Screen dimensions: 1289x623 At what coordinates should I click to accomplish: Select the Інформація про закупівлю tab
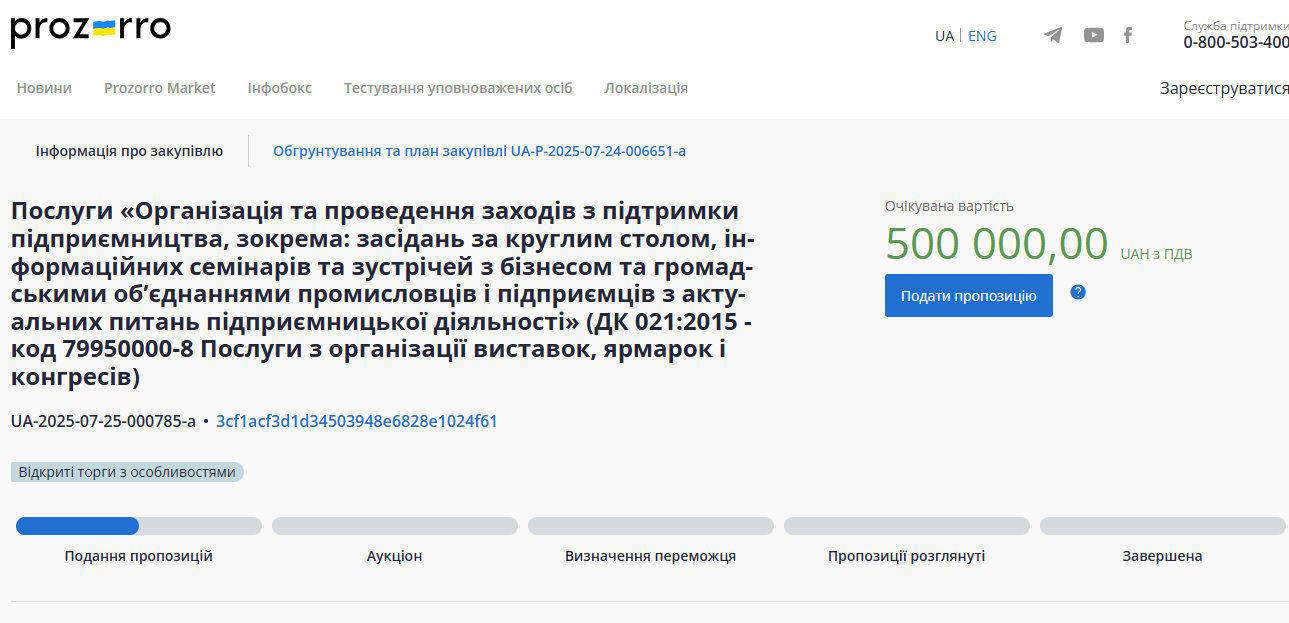coord(129,151)
